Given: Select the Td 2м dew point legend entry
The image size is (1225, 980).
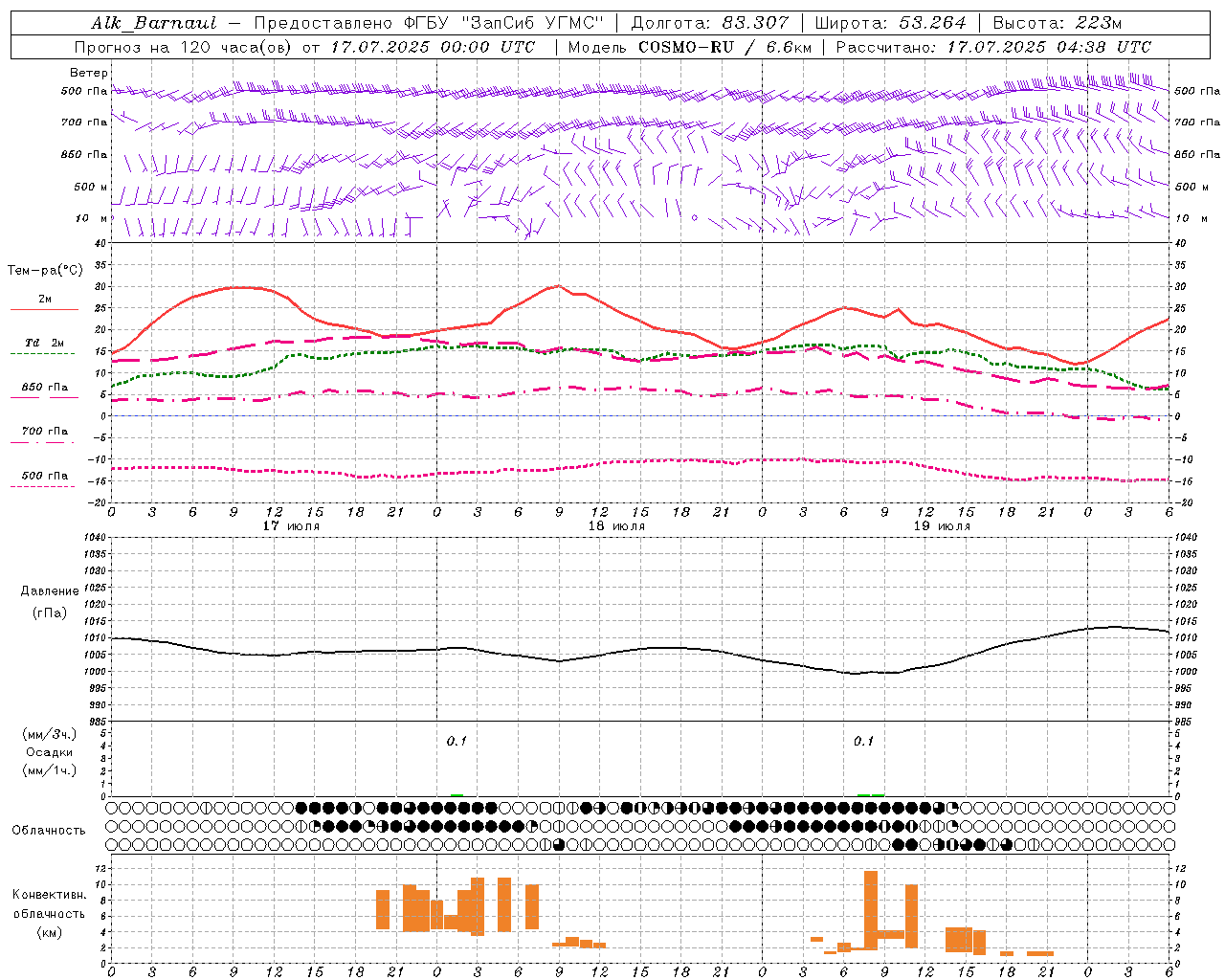Looking at the screenshot, I should [45, 343].
